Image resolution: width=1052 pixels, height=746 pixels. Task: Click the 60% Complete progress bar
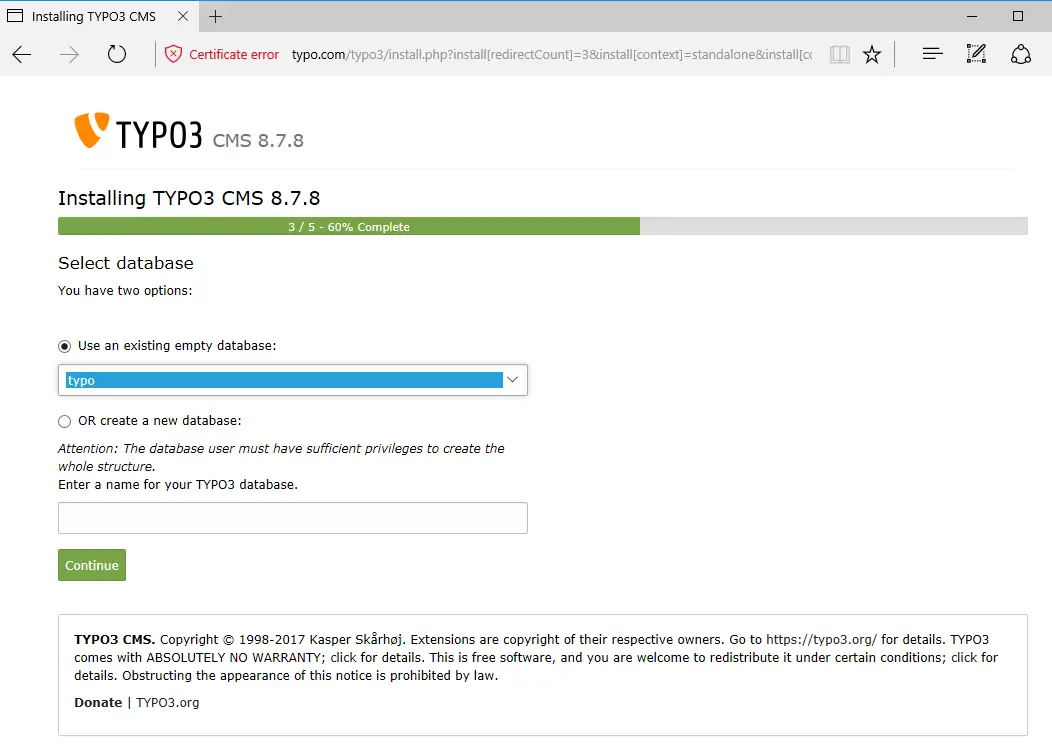[542, 226]
